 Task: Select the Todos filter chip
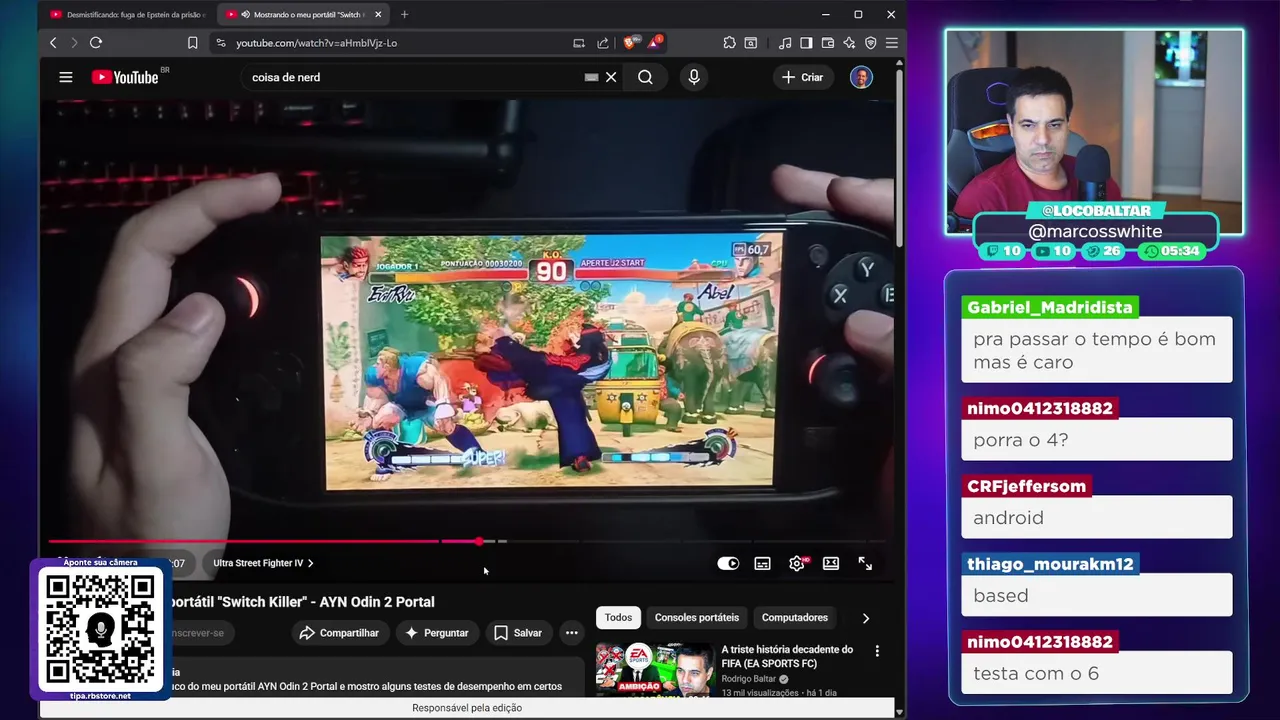click(x=618, y=617)
